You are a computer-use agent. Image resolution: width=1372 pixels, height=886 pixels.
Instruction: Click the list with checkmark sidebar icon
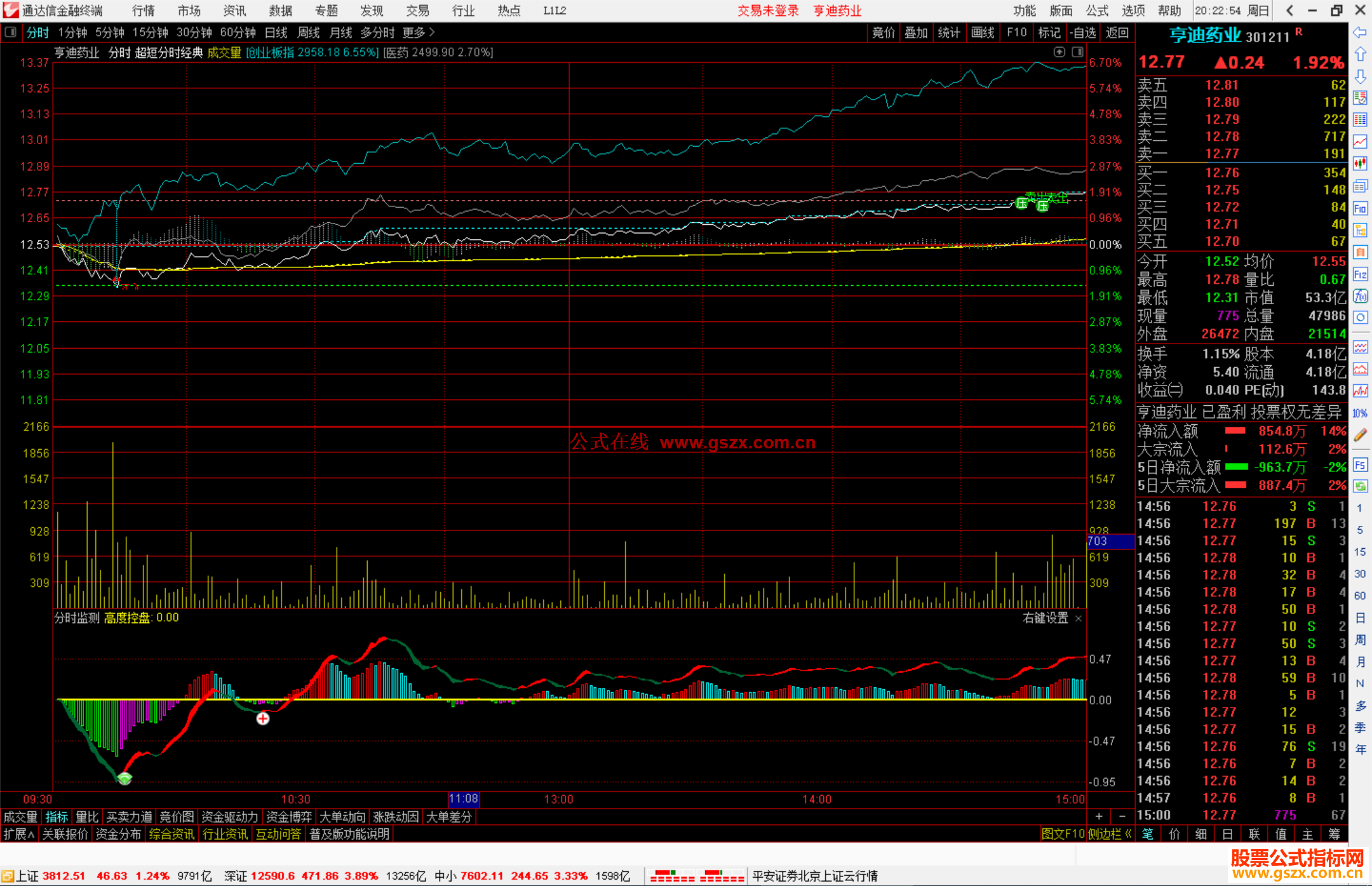pos(1360,98)
